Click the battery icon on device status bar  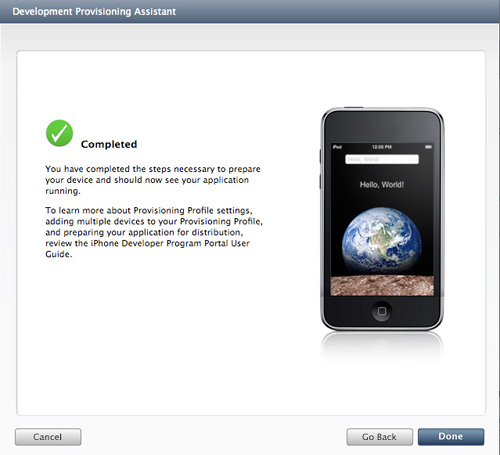coord(428,147)
